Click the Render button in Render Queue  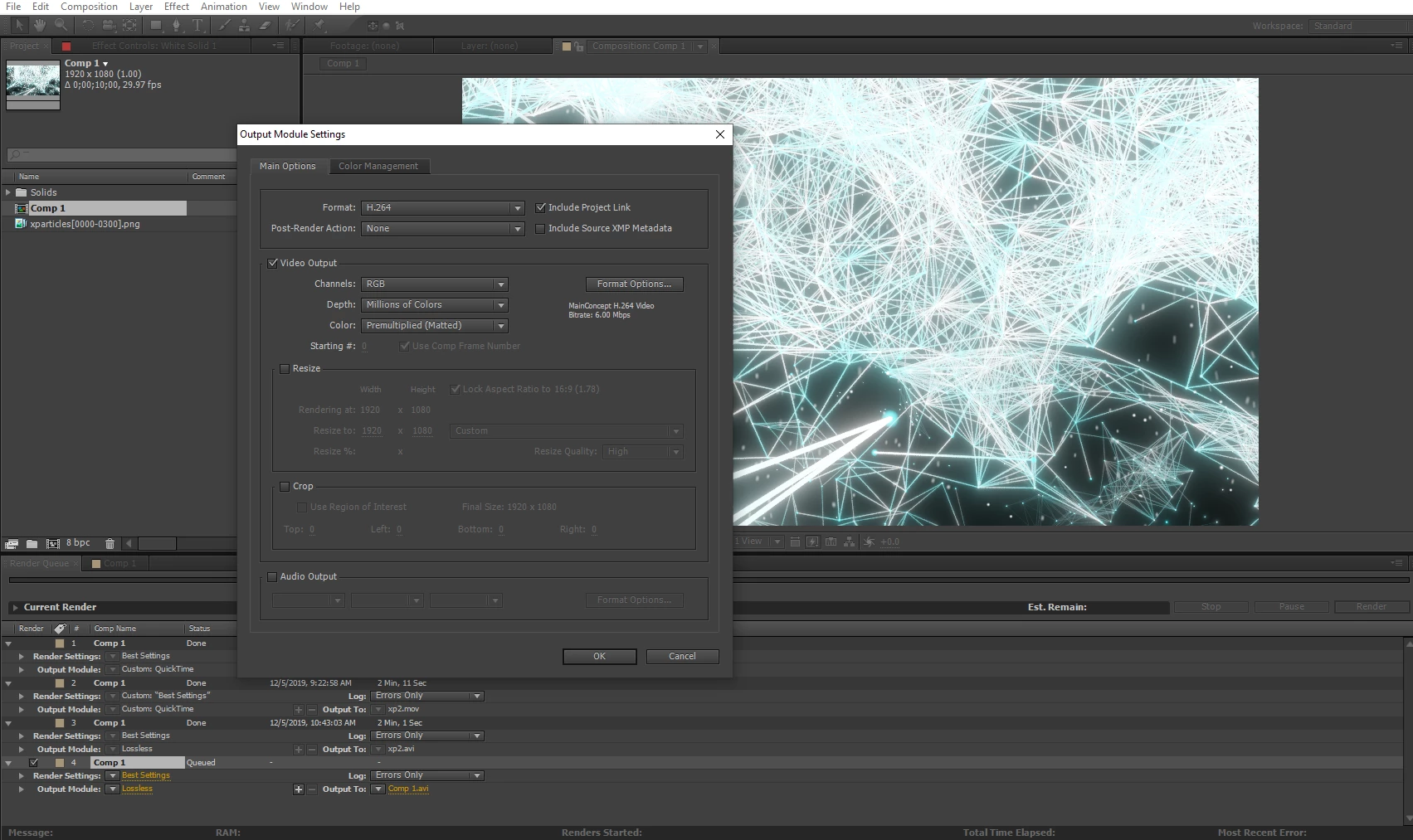point(1372,607)
